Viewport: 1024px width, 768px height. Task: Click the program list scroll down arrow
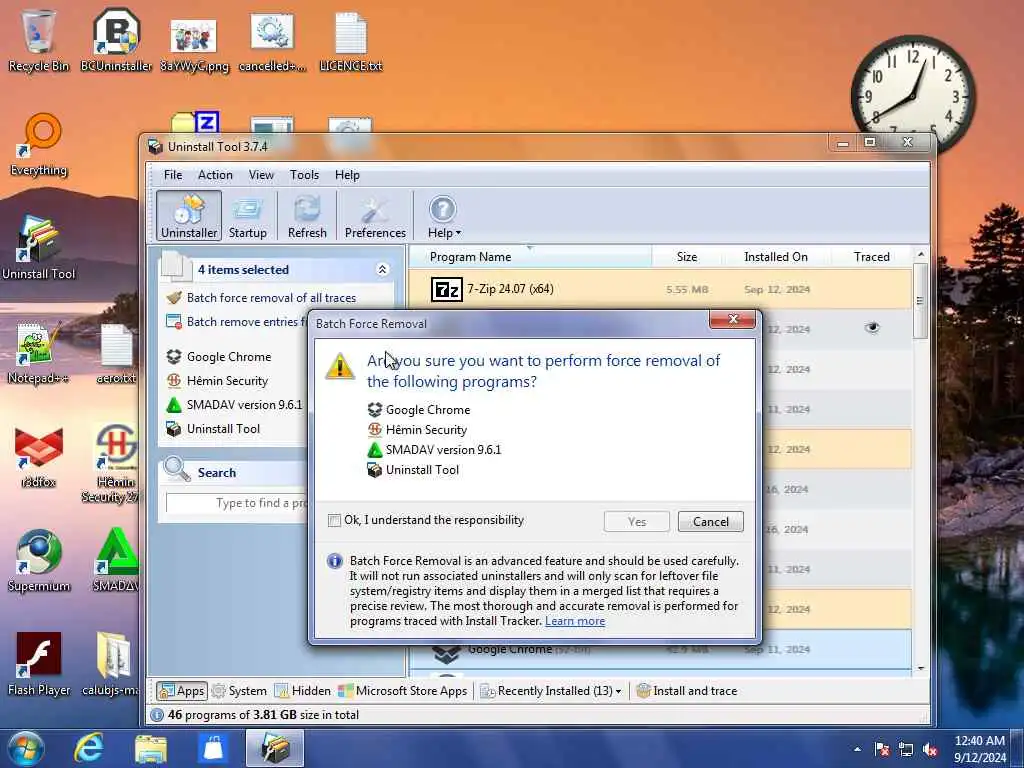[x=921, y=669]
